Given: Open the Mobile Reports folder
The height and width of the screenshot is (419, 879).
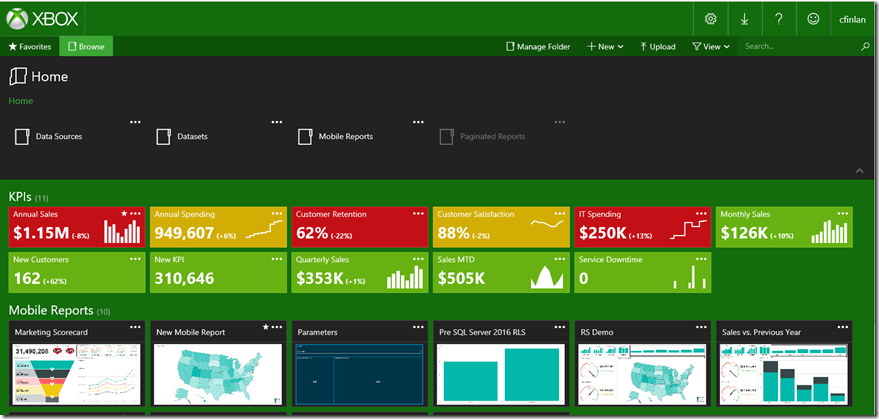Looking at the screenshot, I should [335, 136].
